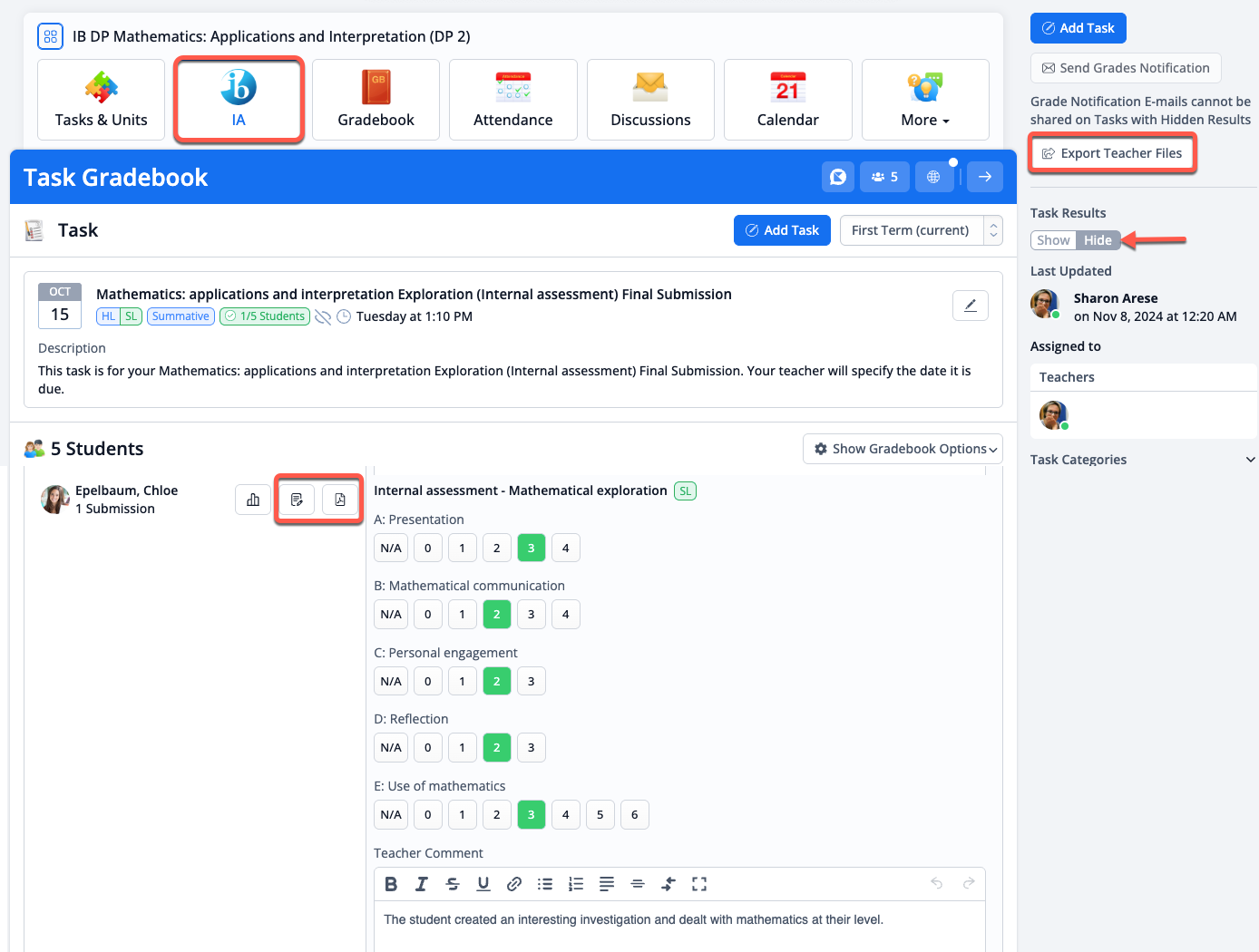Click the fullscreen icon in comment editor

(x=699, y=884)
